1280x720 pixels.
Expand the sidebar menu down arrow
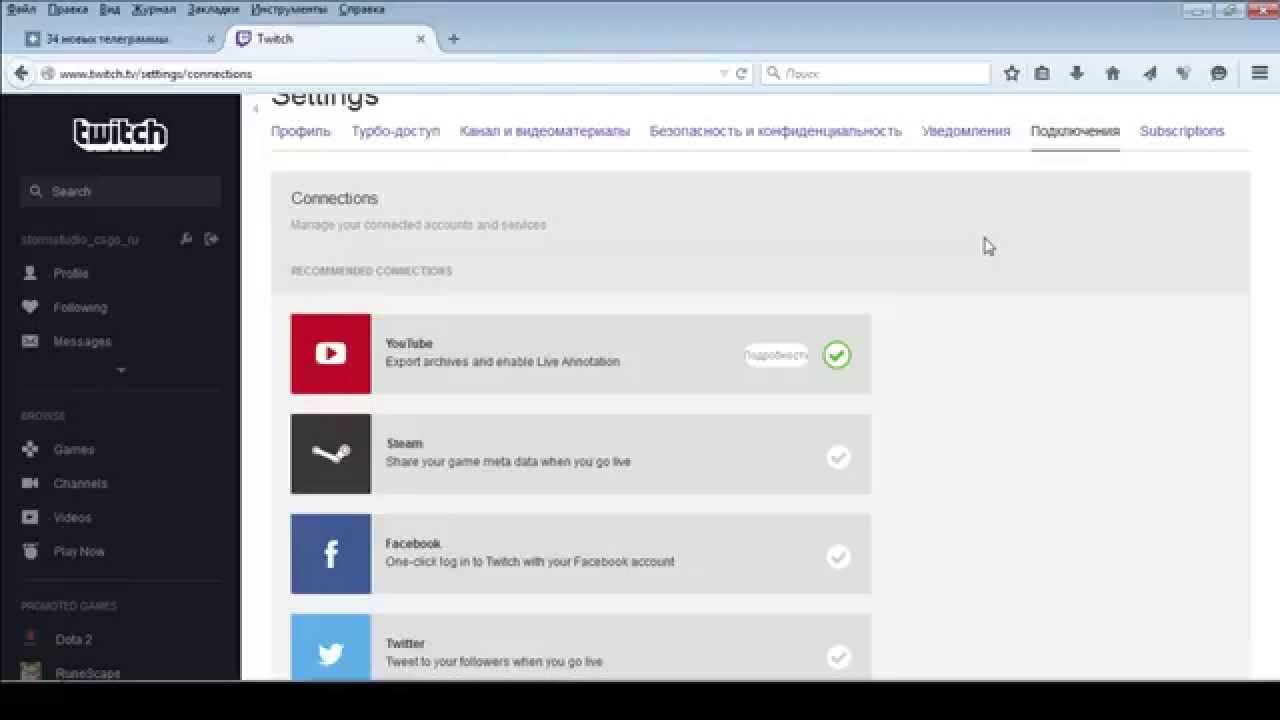121,371
